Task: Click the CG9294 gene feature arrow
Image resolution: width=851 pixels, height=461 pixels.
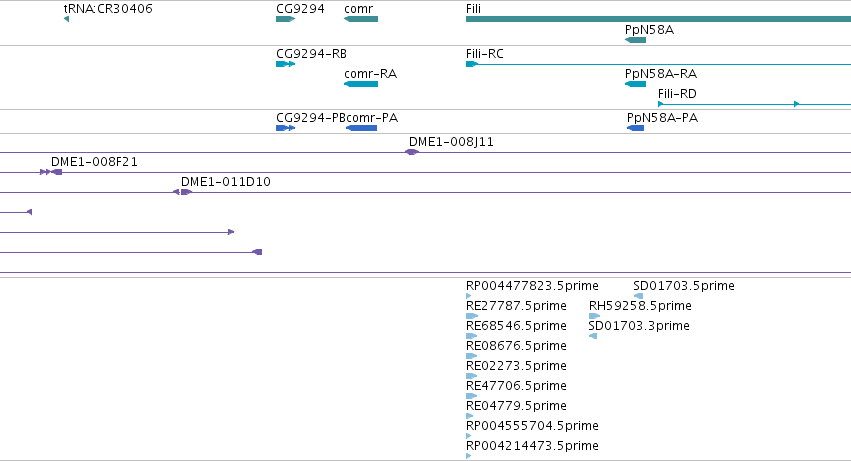Action: [285, 19]
